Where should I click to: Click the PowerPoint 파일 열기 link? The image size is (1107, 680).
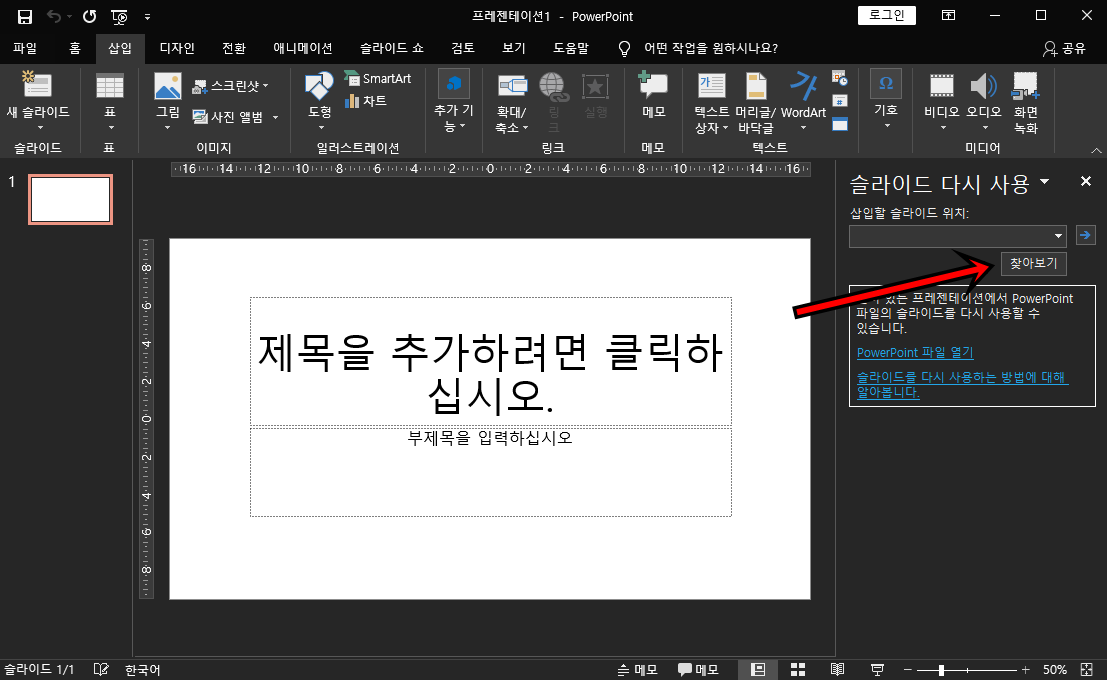click(915, 352)
